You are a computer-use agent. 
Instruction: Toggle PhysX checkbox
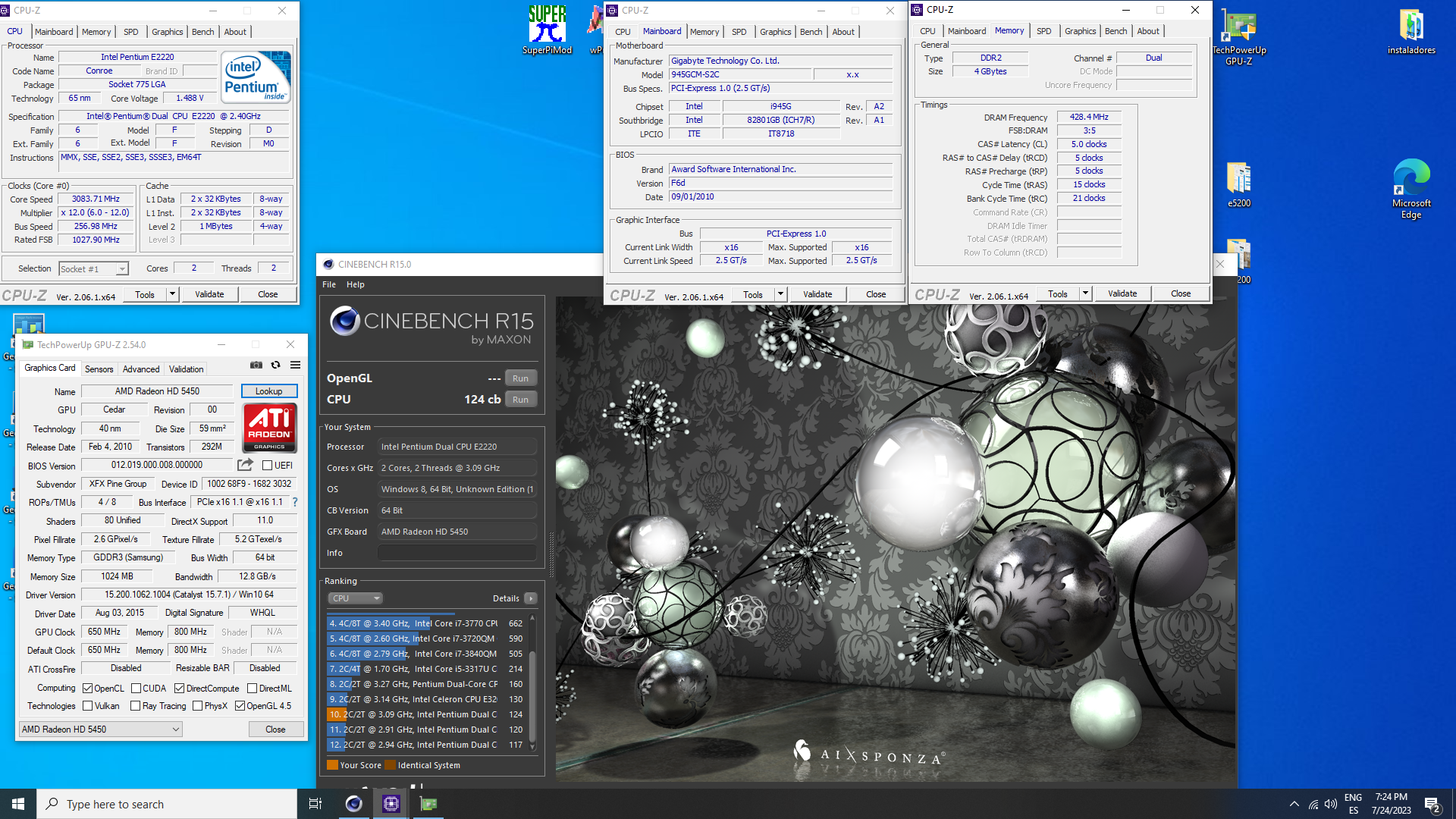pyautogui.click(x=198, y=706)
